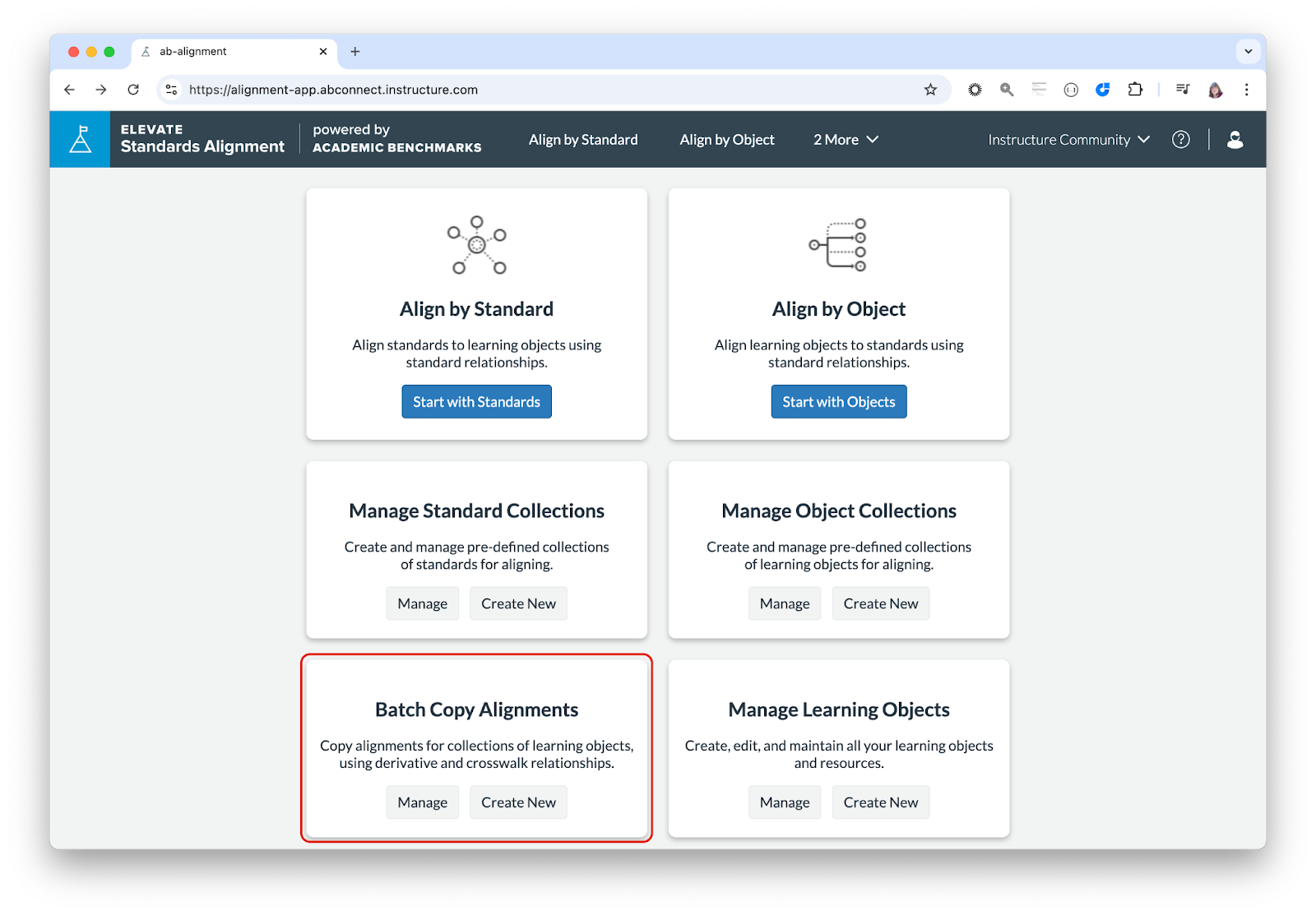Click the Align by Standard card heading
The width and height of the screenshot is (1316, 915).
476,309
